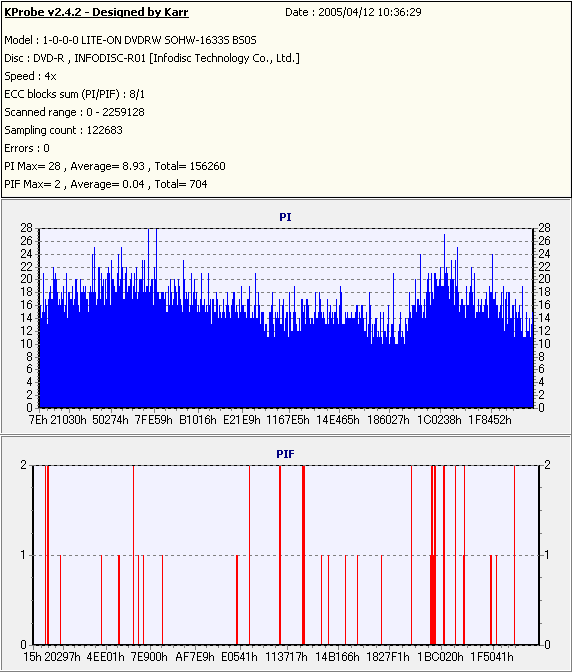Click the Sampling count 122683 line
This screenshot has height=672, width=572.
coord(63,130)
